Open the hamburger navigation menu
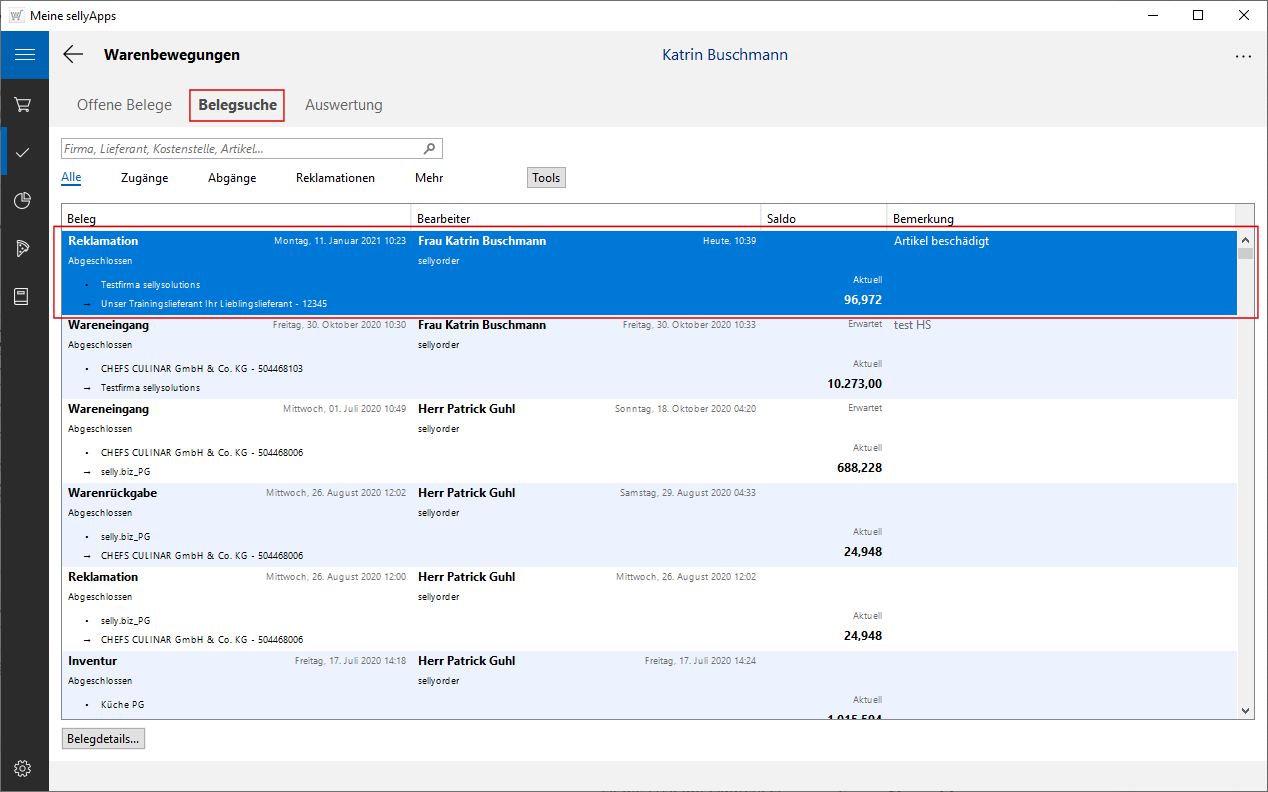 pyautogui.click(x=24, y=55)
